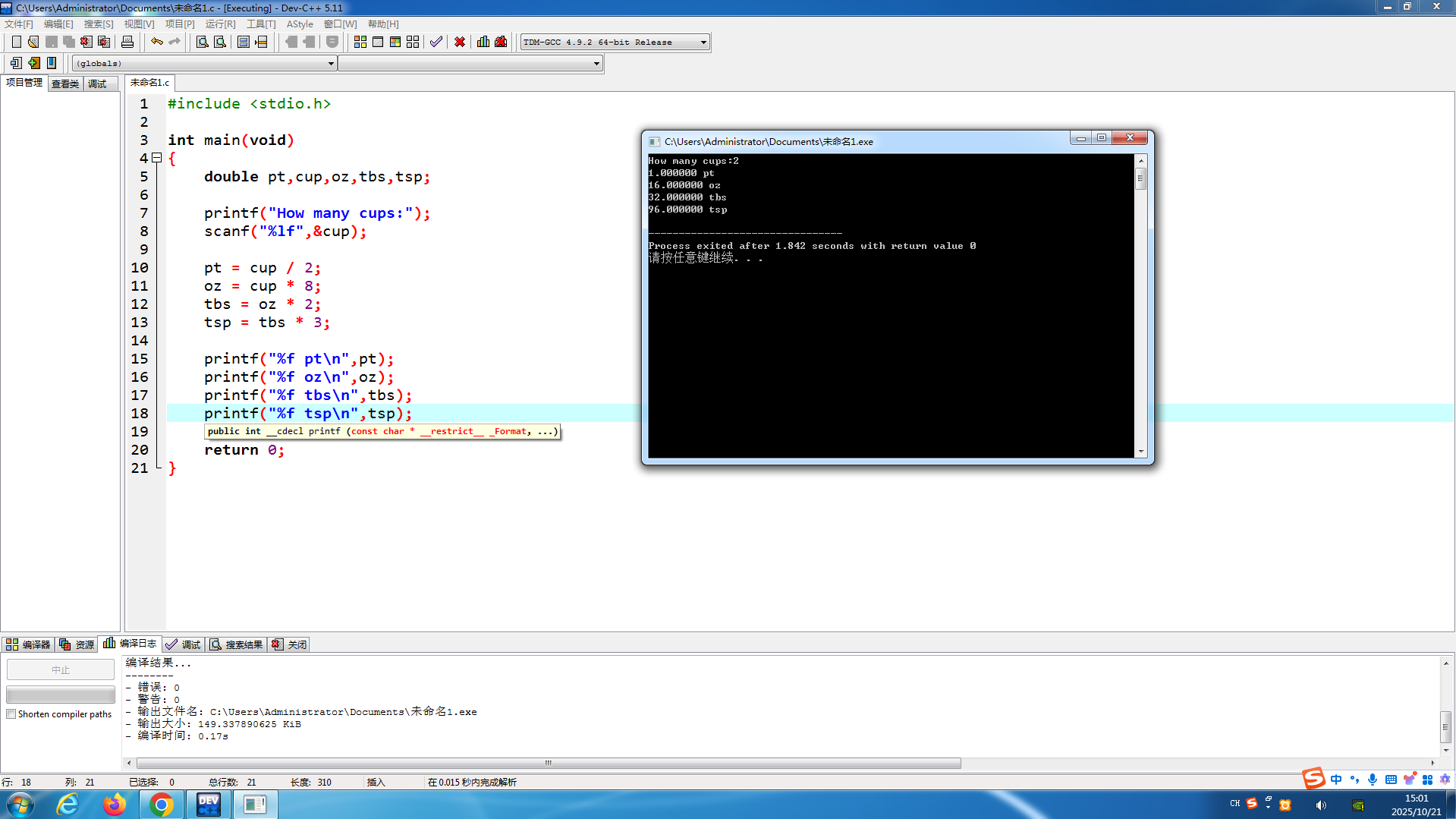
Task: Click the scanf line in the code editor
Action: pyautogui.click(x=285, y=232)
